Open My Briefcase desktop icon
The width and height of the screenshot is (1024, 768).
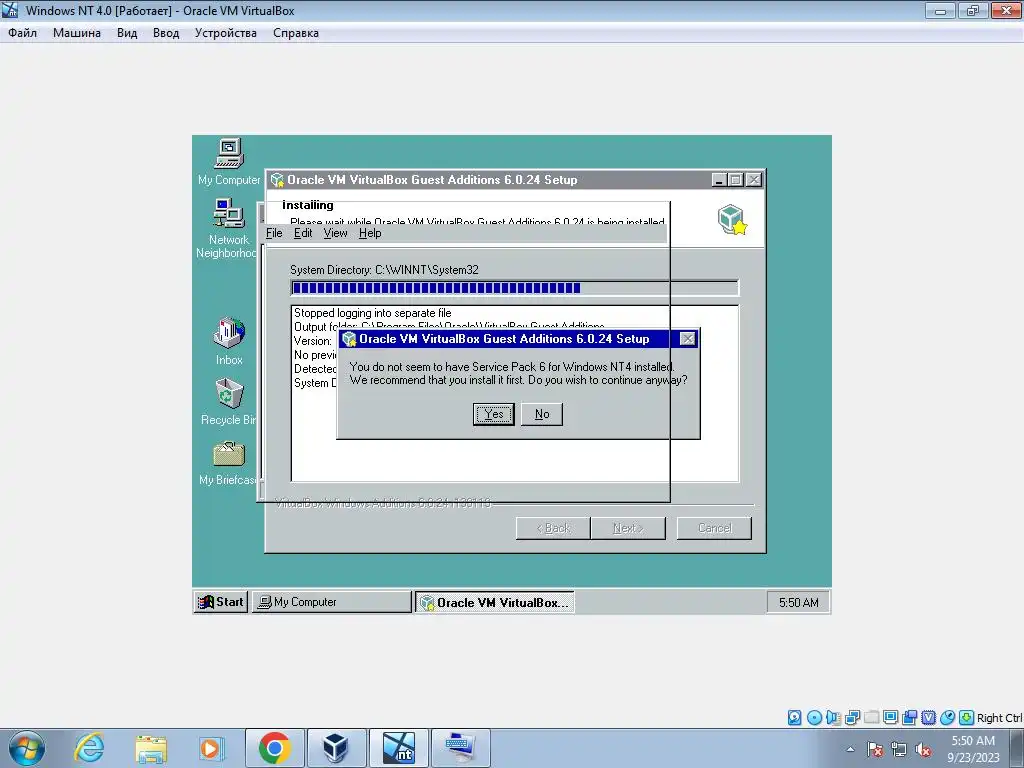(x=228, y=462)
